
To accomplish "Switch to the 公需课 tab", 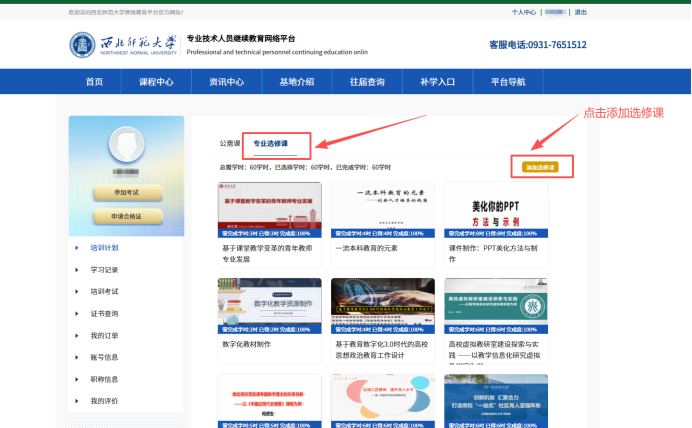I will click(230, 143).
